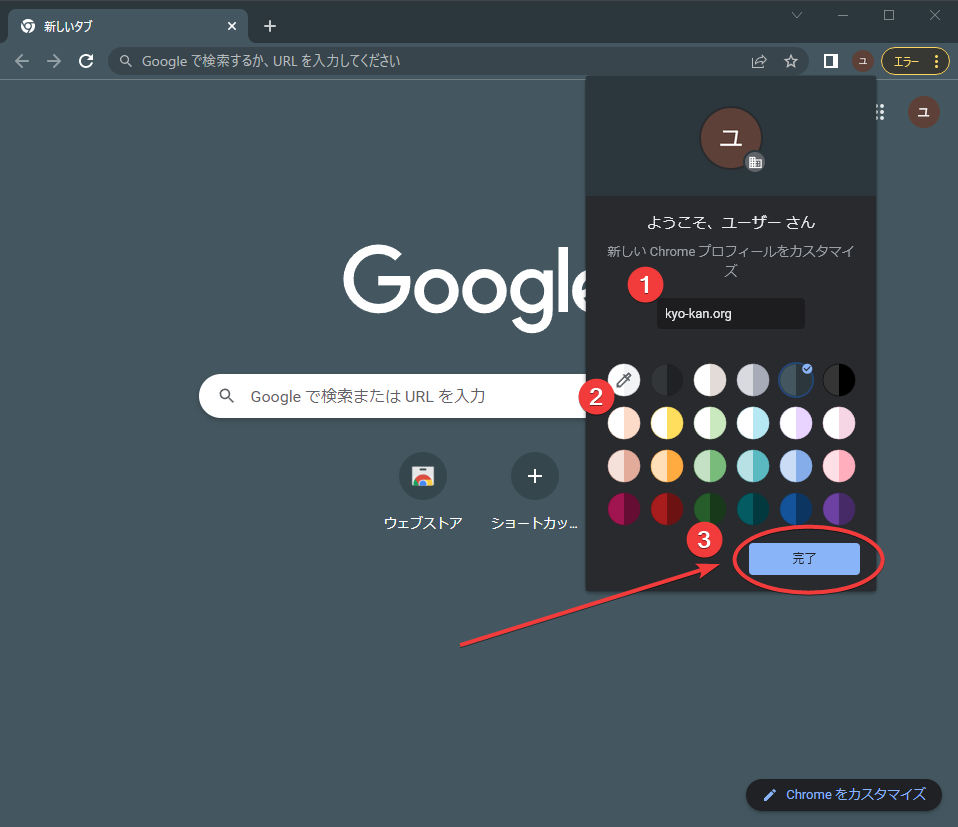This screenshot has height=827, width=958.
Task: Apply the navy blue theme swatch
Action: click(796, 509)
